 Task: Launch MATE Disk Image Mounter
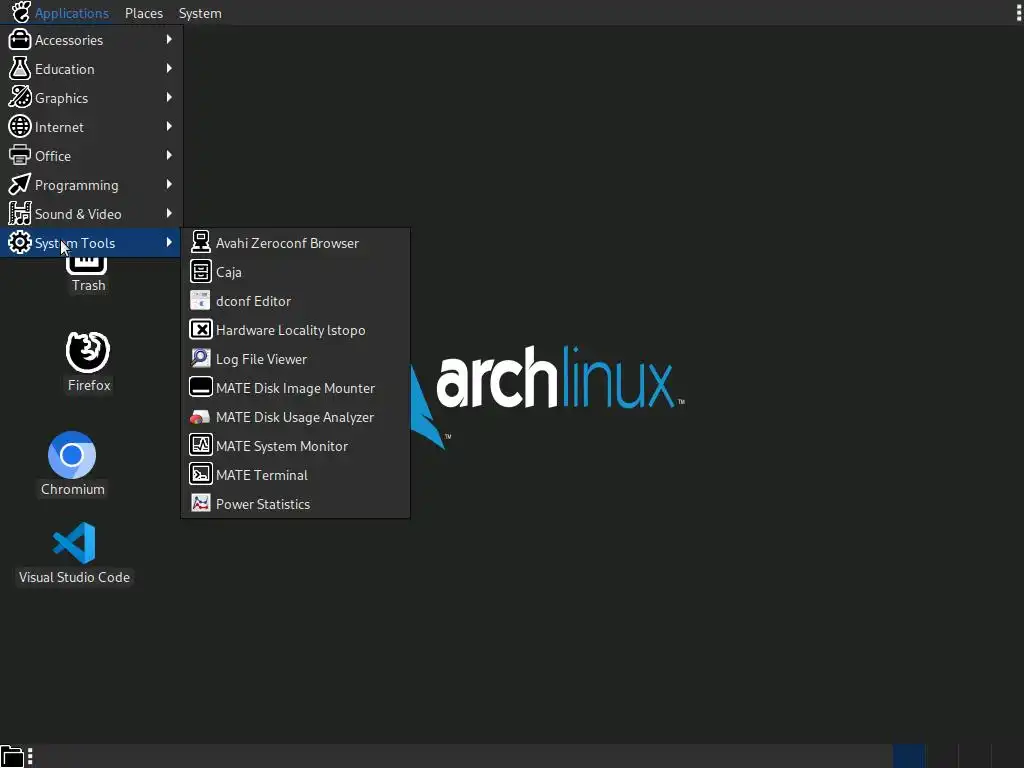pos(295,388)
